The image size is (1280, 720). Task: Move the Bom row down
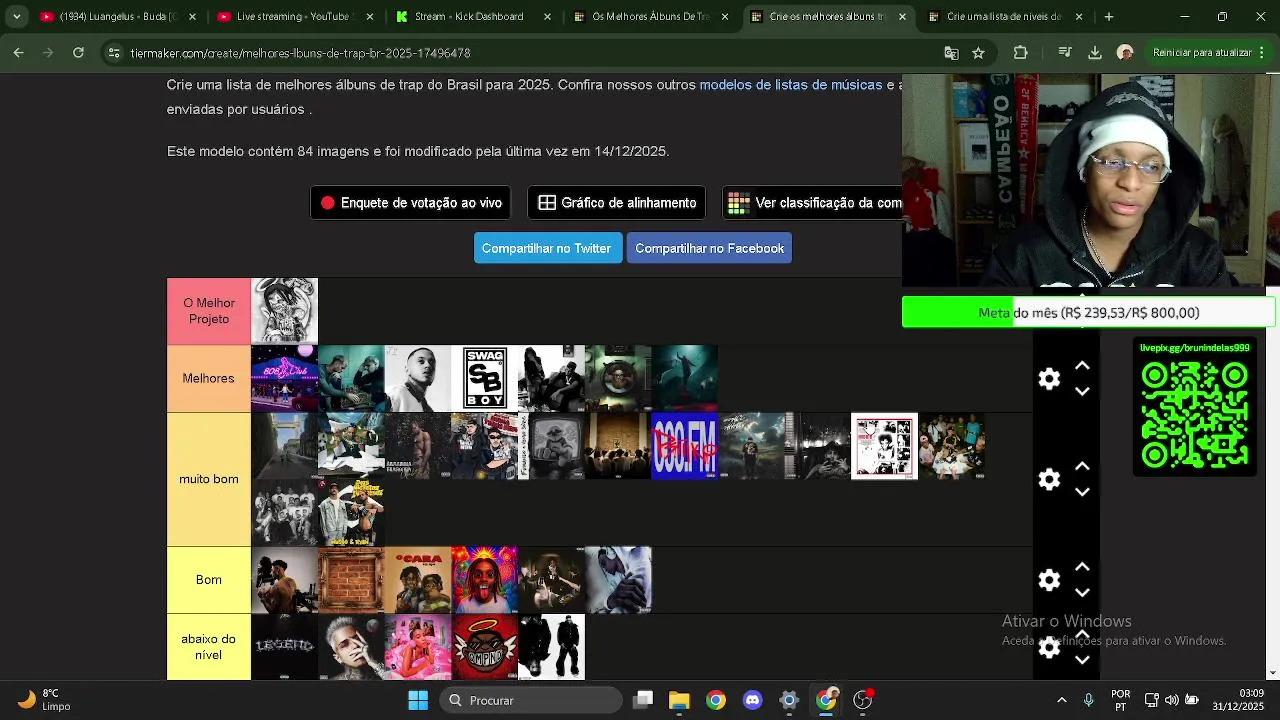[1082, 593]
